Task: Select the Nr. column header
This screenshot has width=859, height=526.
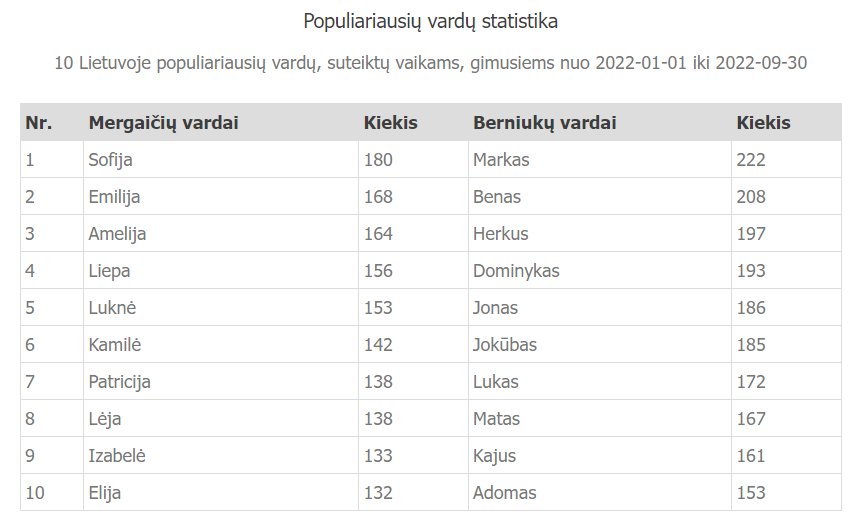Action: 39,123
